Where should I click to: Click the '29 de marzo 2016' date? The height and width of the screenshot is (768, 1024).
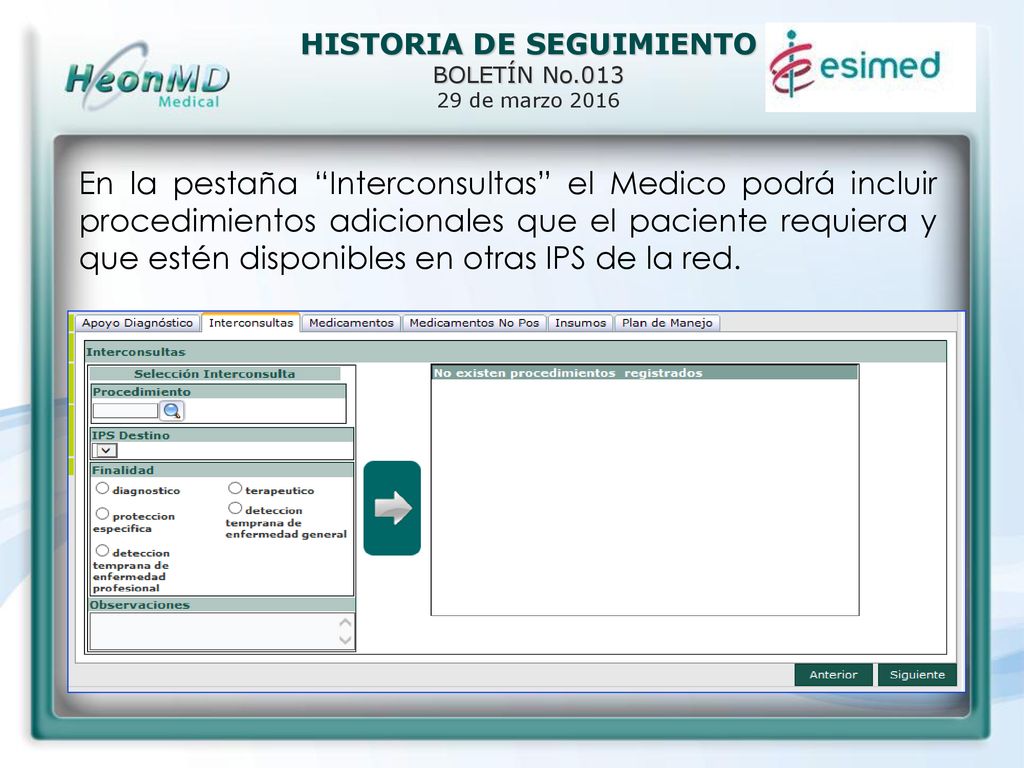tap(528, 101)
